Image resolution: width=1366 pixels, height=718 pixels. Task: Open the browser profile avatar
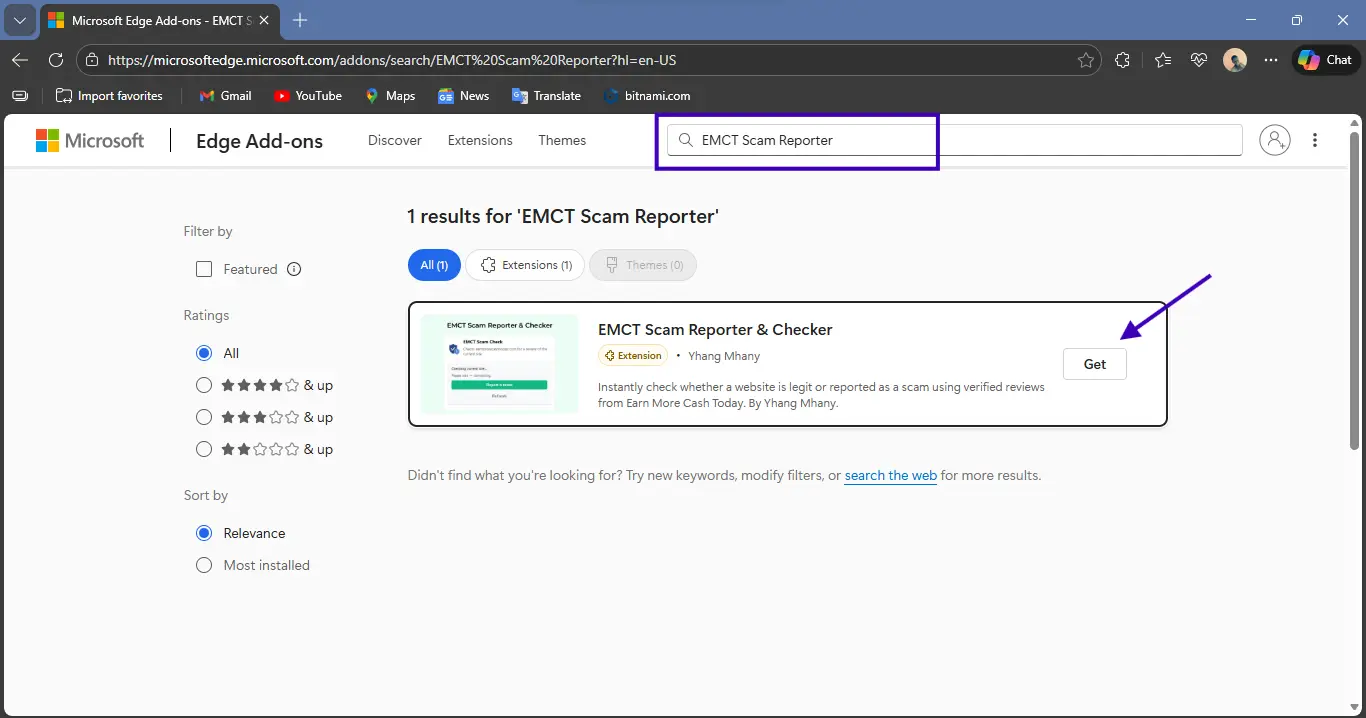(1235, 60)
